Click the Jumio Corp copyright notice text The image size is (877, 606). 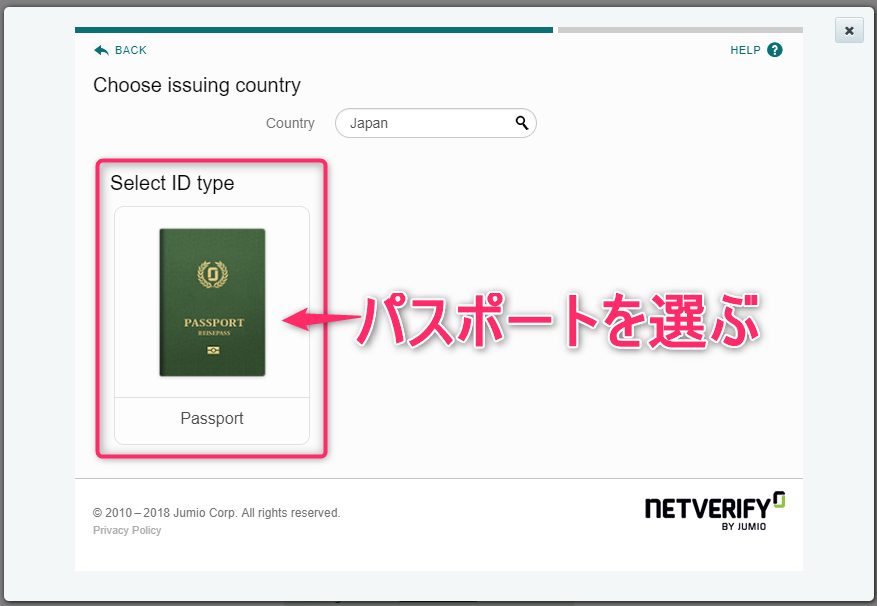point(216,513)
